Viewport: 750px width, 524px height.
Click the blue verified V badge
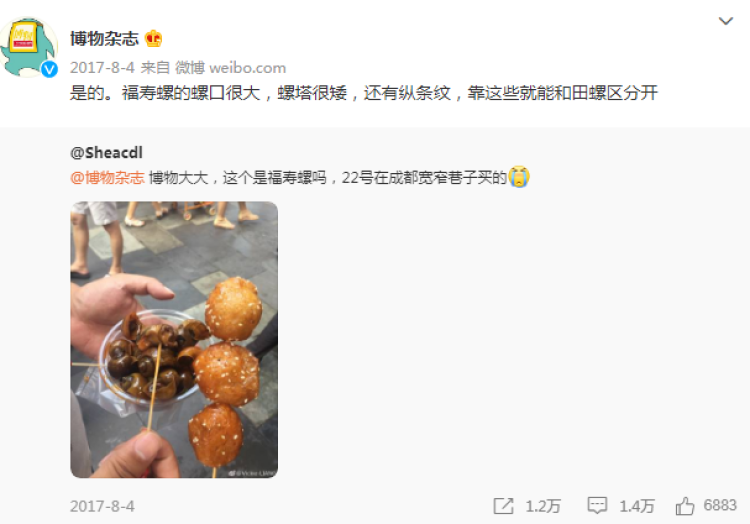click(x=49, y=69)
